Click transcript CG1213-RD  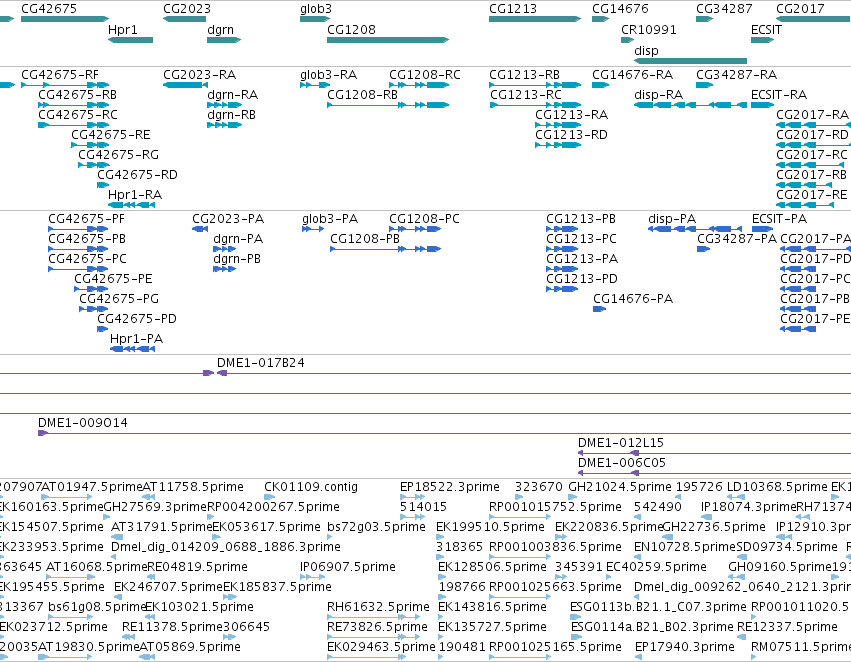[558, 145]
